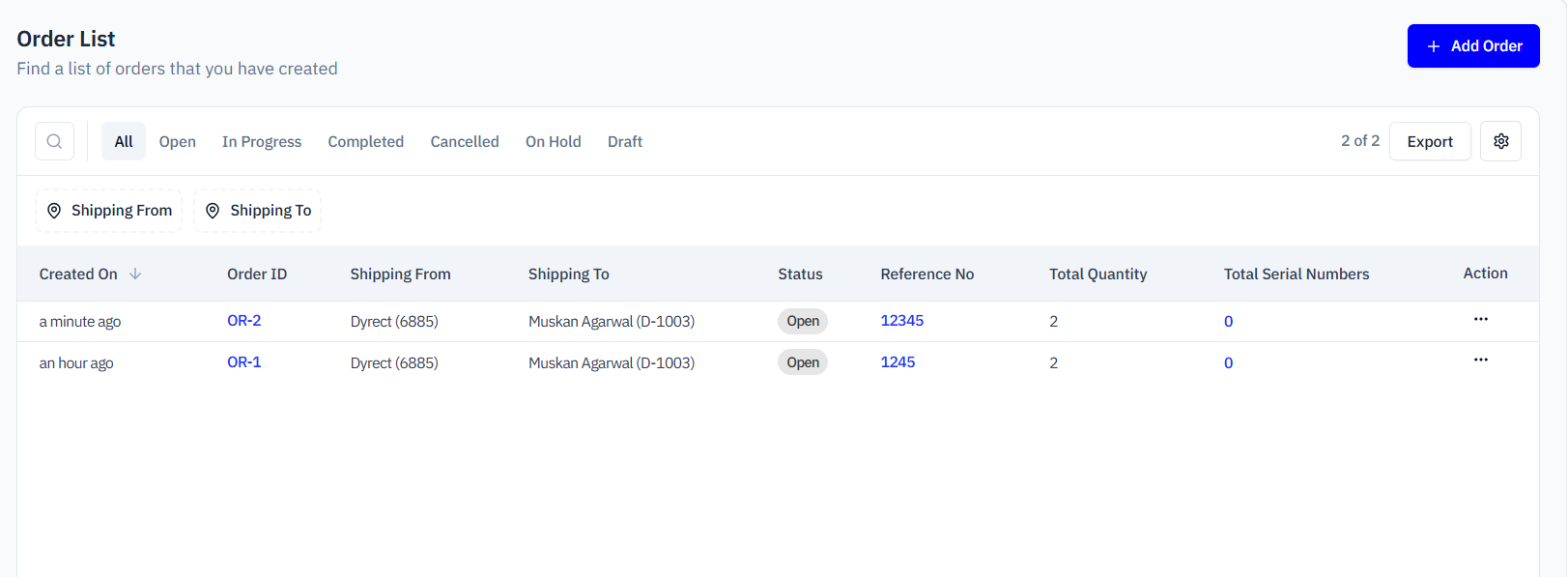Open action menu for order OR-1
The width and height of the screenshot is (1568, 577).
1480,361
